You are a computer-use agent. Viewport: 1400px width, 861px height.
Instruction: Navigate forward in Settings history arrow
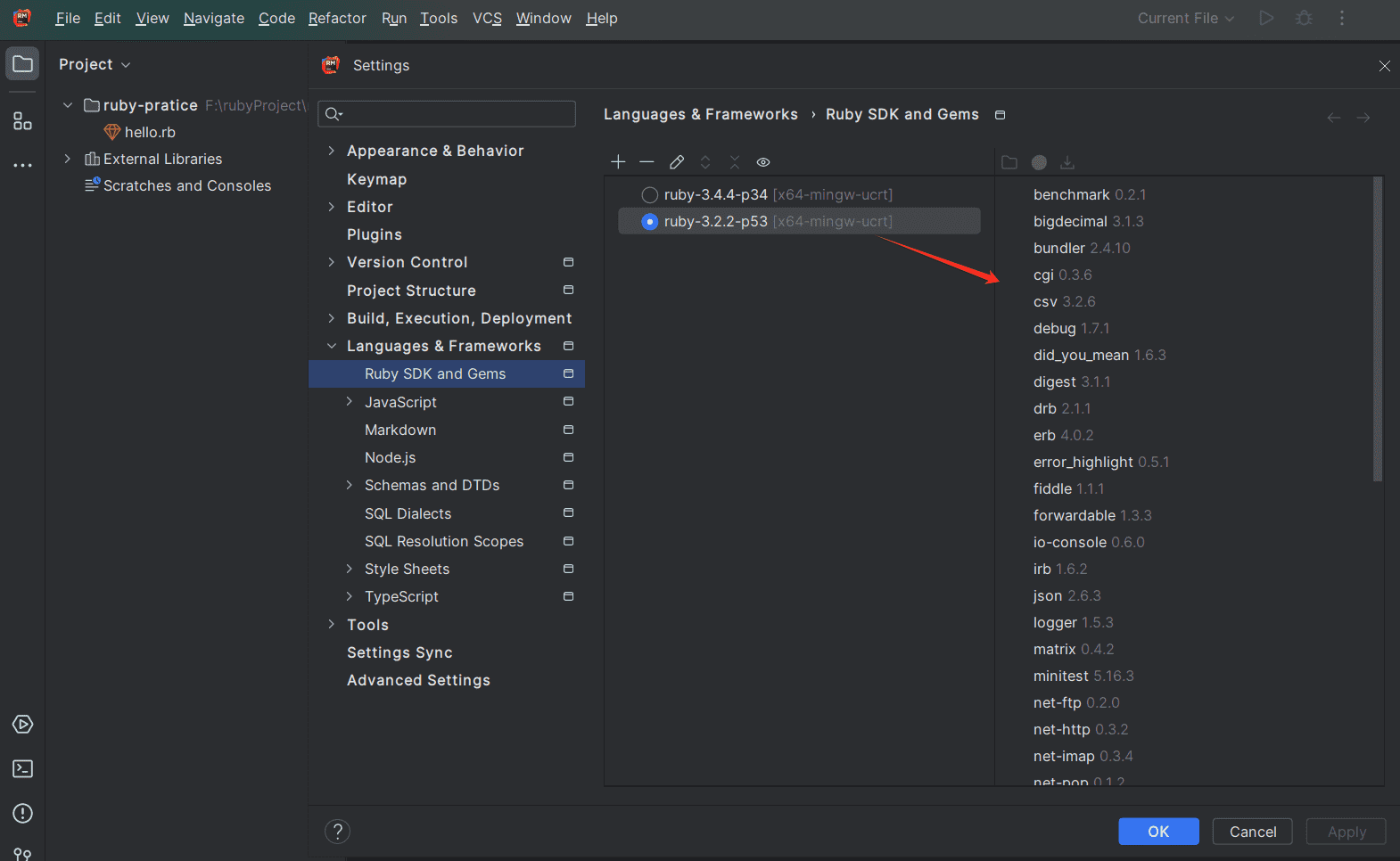click(1363, 118)
